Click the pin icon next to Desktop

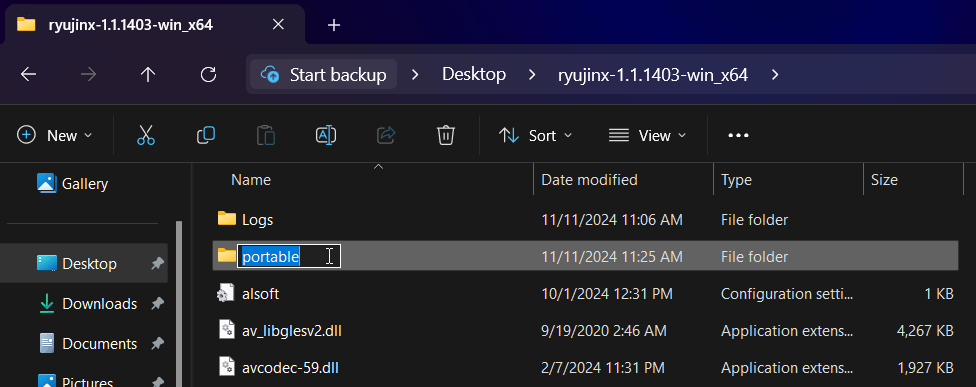click(157, 264)
